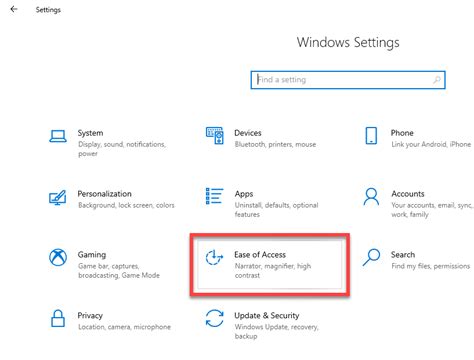
Task: Click the Update & Security refresh icon
Action: coord(214,318)
